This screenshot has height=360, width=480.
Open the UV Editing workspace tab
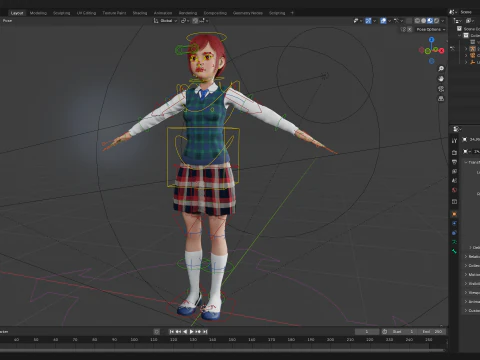pyautogui.click(x=86, y=13)
